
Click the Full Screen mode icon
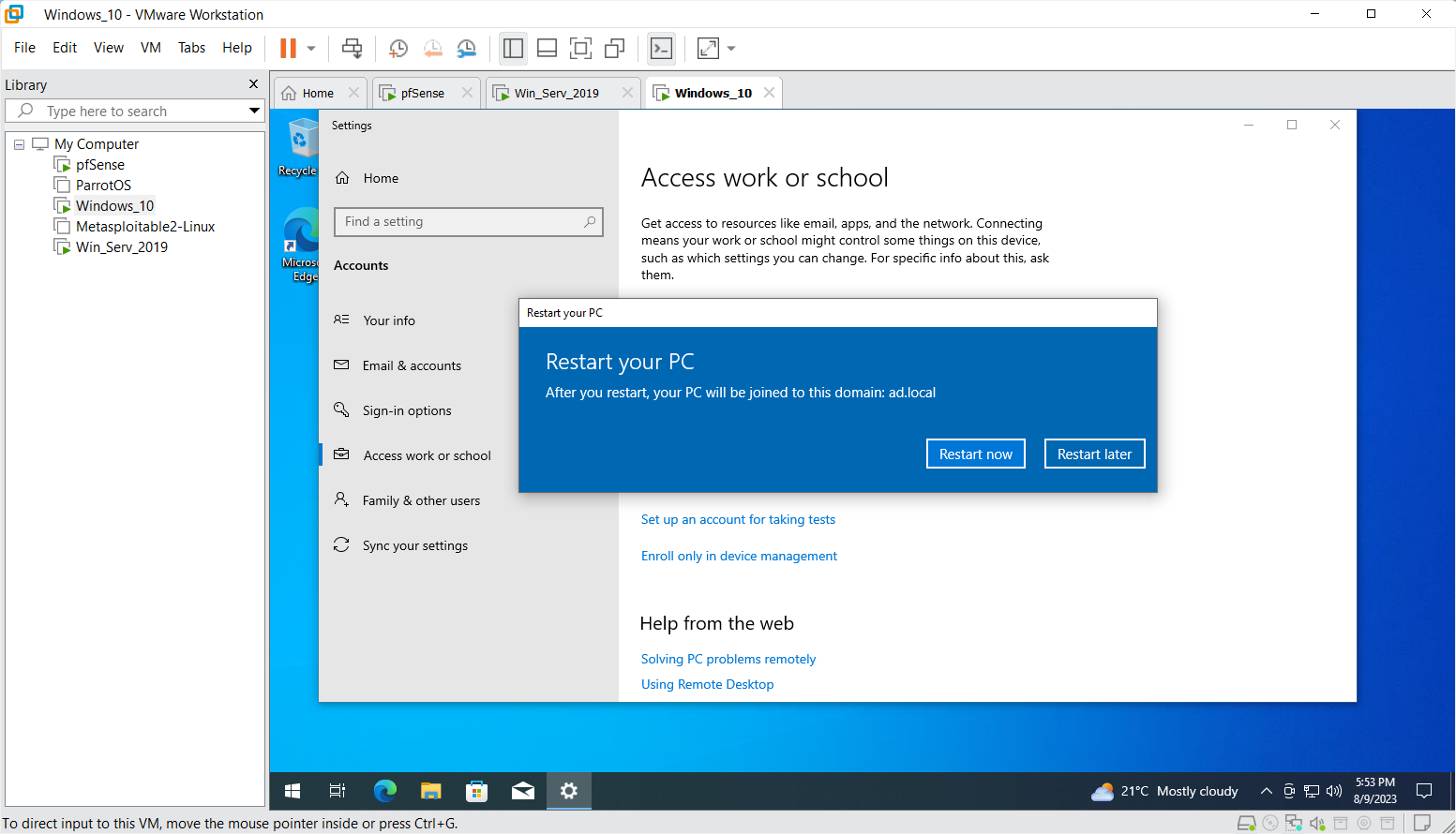[x=581, y=48]
